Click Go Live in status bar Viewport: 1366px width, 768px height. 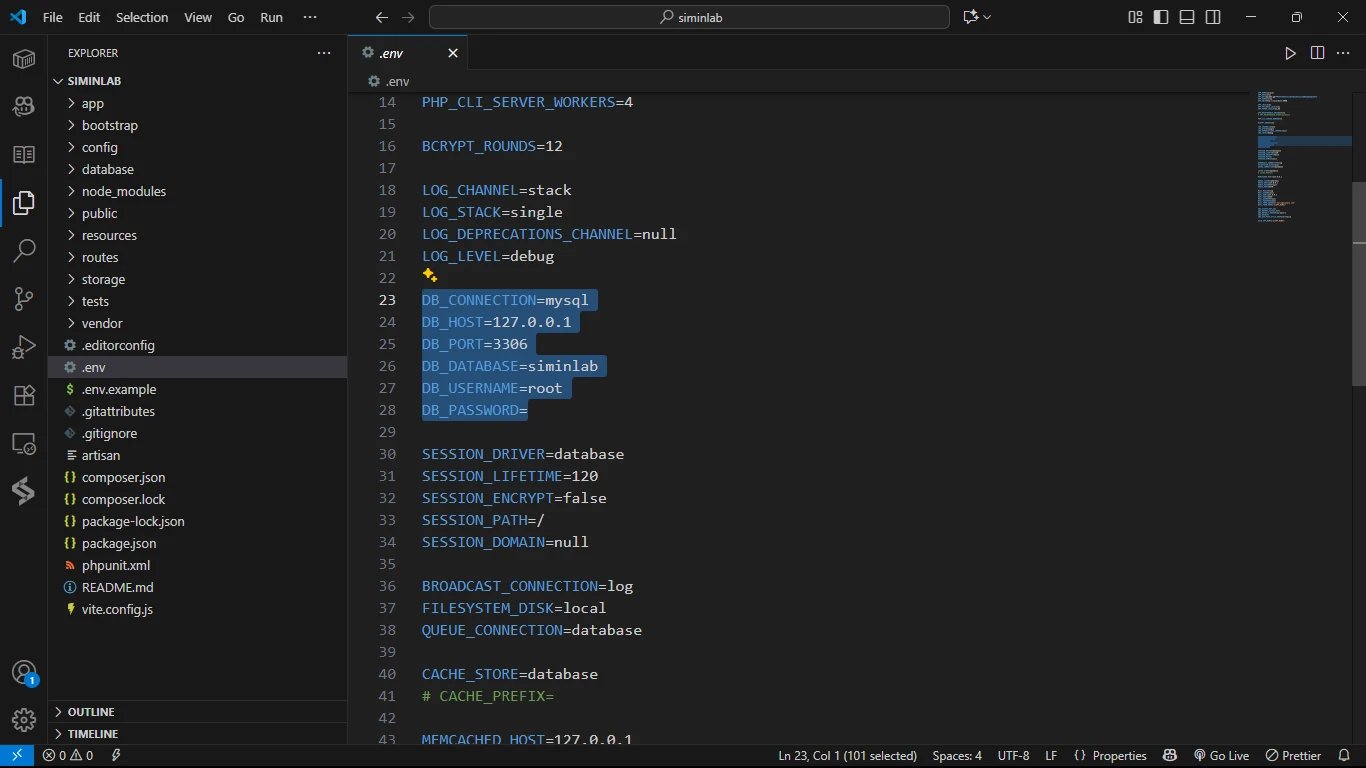1222,756
